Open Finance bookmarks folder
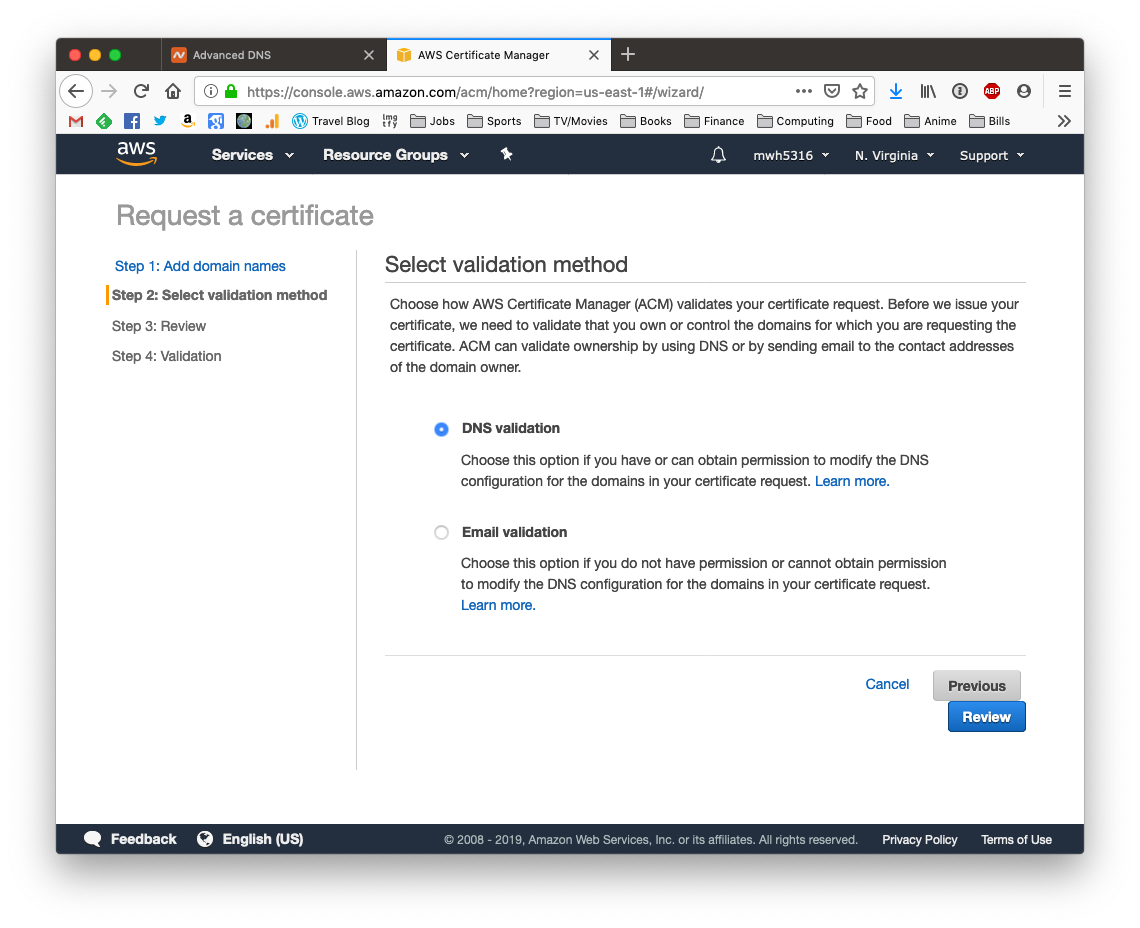 [x=714, y=121]
